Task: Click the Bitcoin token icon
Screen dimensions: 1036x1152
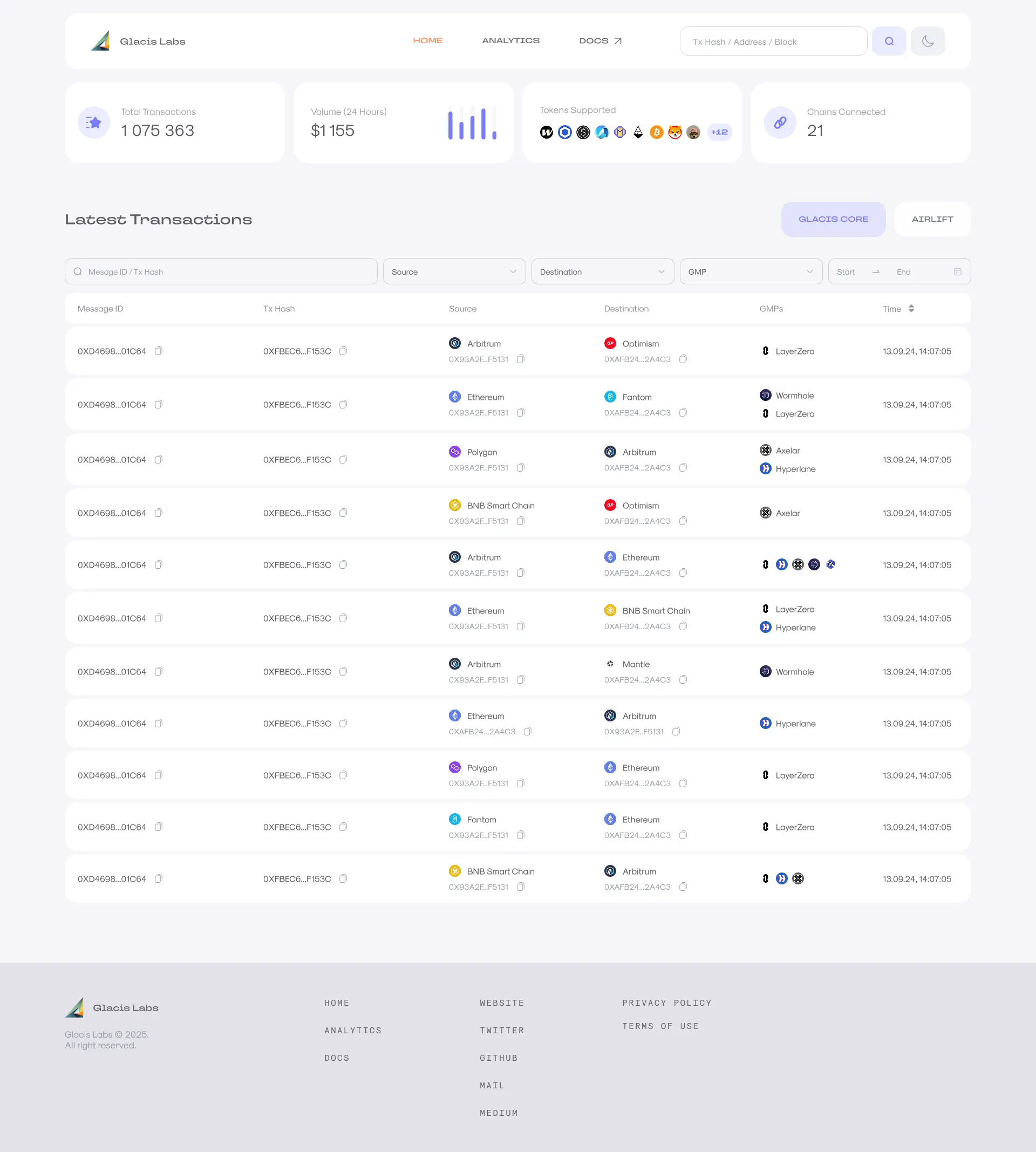Action: point(656,132)
